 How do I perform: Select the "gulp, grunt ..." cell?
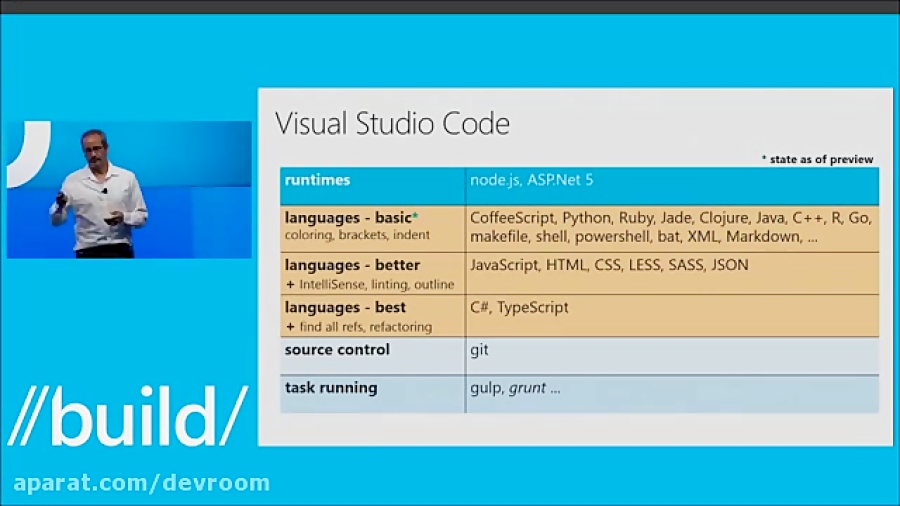click(x=672, y=394)
